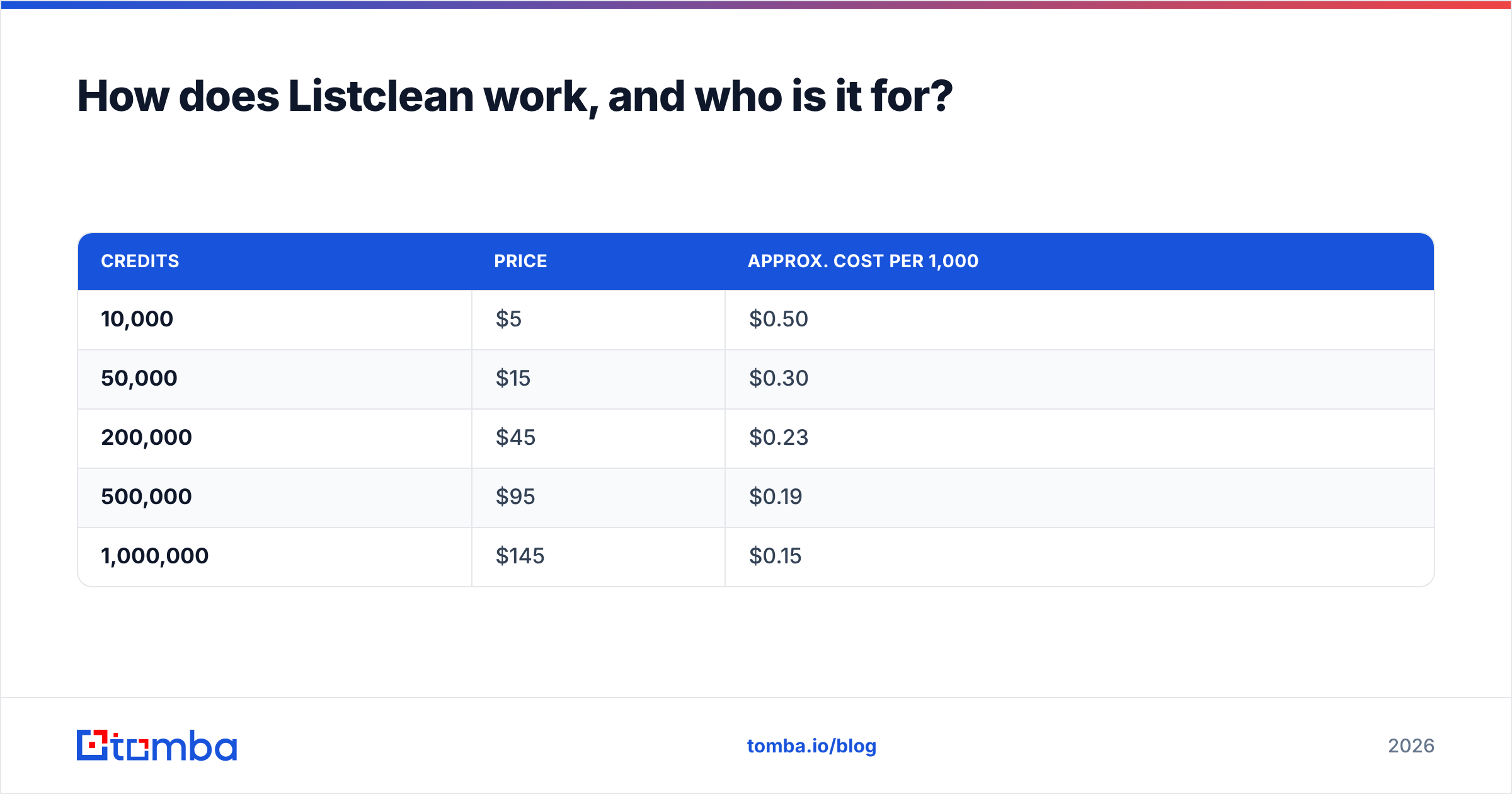
Task: Click the 2026 year text
Action: (x=1411, y=746)
